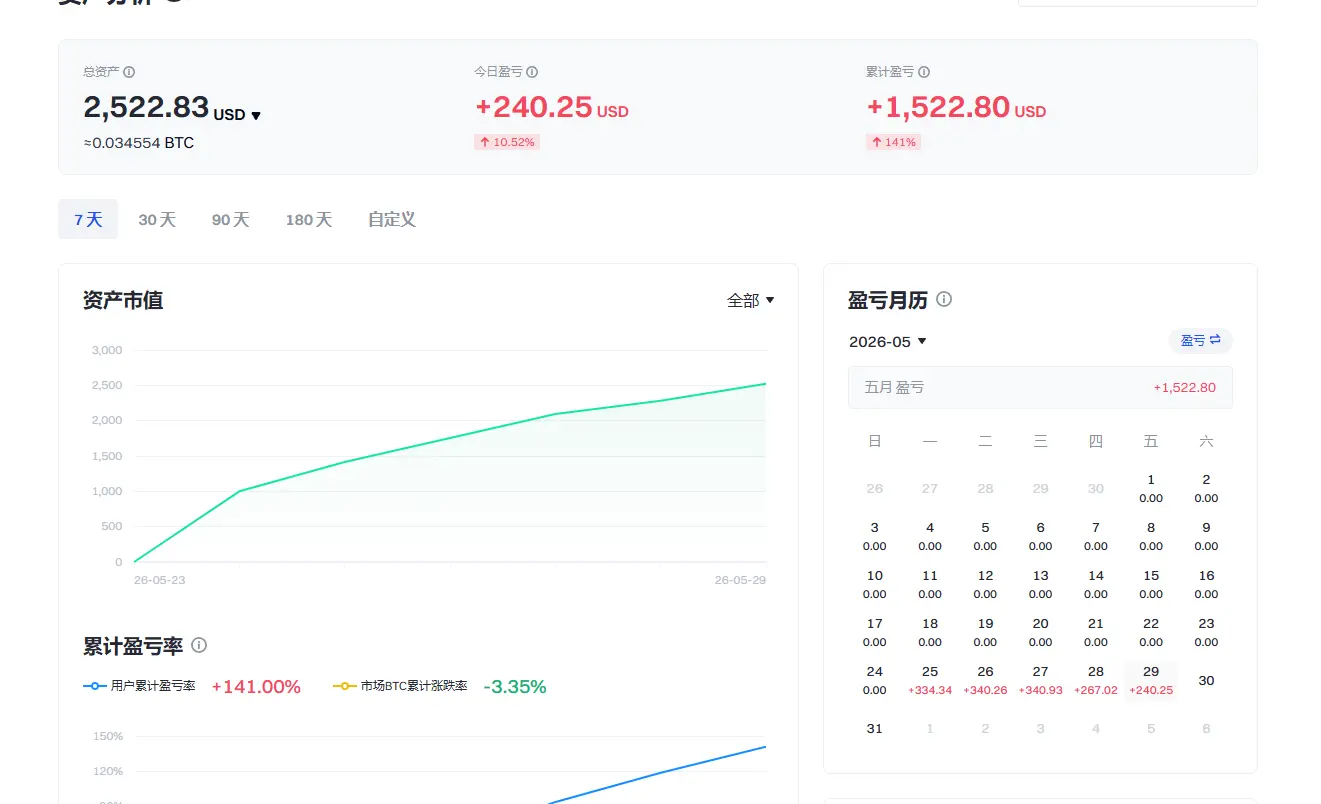Viewport: 1321px width, 804px height.
Task: Select May 30 in the calendar
Action: click(1206, 680)
